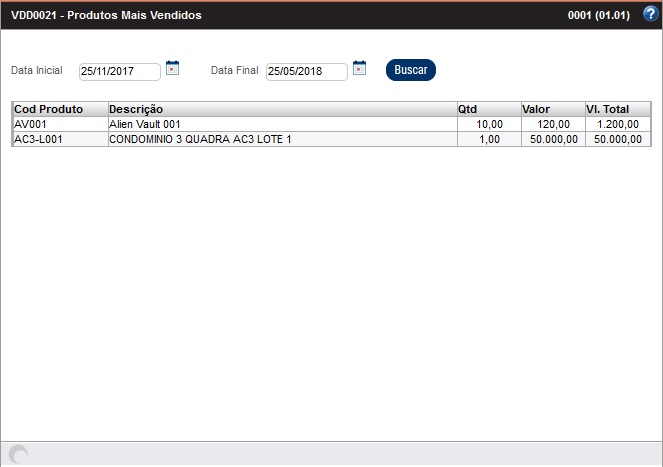
Task: Click the loading spinner in status bar
Action: pyautogui.click(x=18, y=454)
